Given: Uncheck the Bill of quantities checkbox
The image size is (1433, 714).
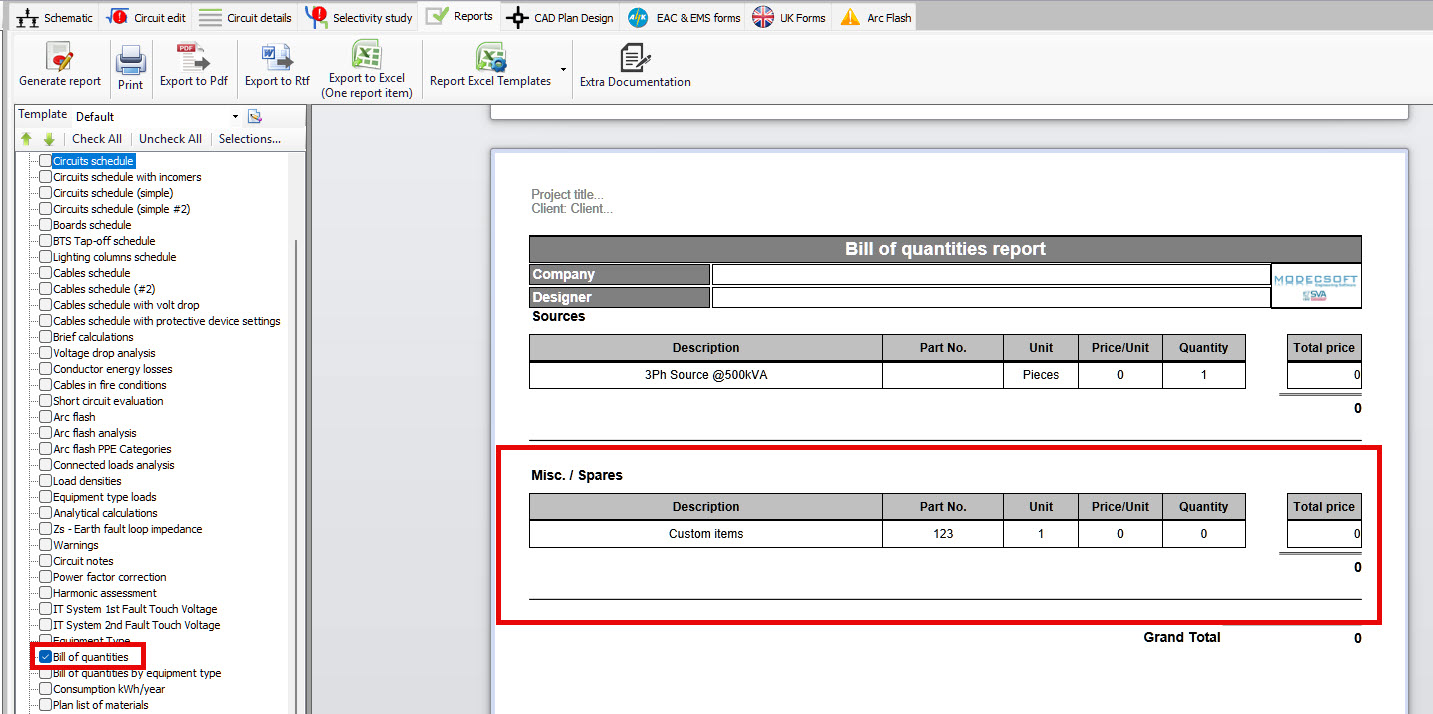Looking at the screenshot, I should click(x=45, y=657).
